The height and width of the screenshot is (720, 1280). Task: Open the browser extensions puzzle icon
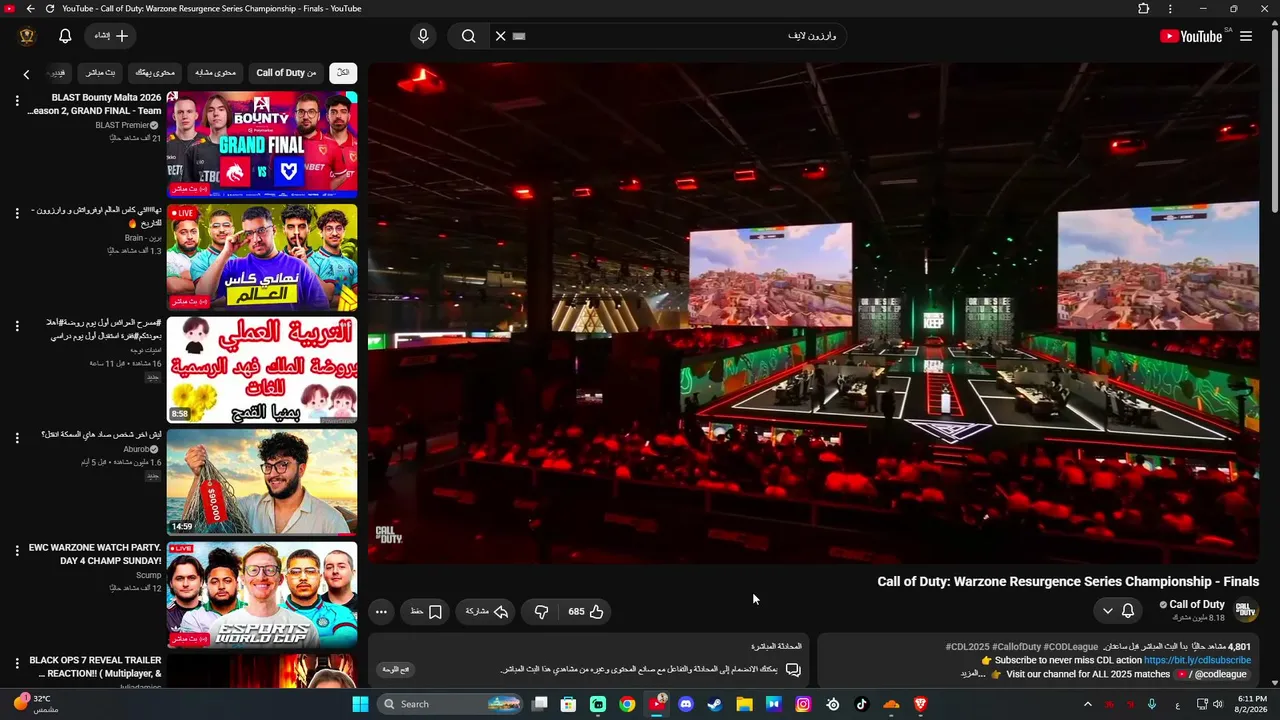point(1144,9)
